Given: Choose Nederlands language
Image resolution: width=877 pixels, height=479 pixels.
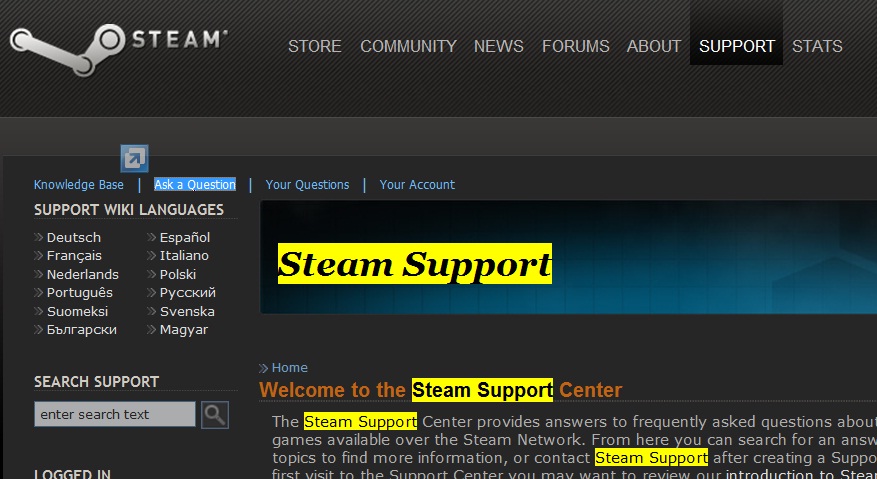Looking at the screenshot, I should point(82,274).
